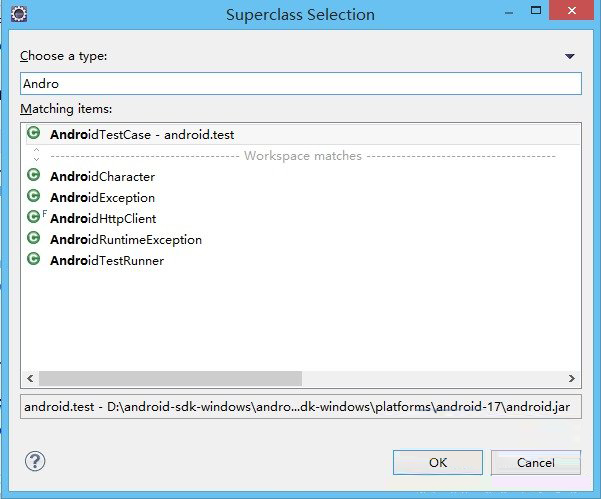Click the Eclipse icon in the title bar
This screenshot has height=499, width=601.
19,14
